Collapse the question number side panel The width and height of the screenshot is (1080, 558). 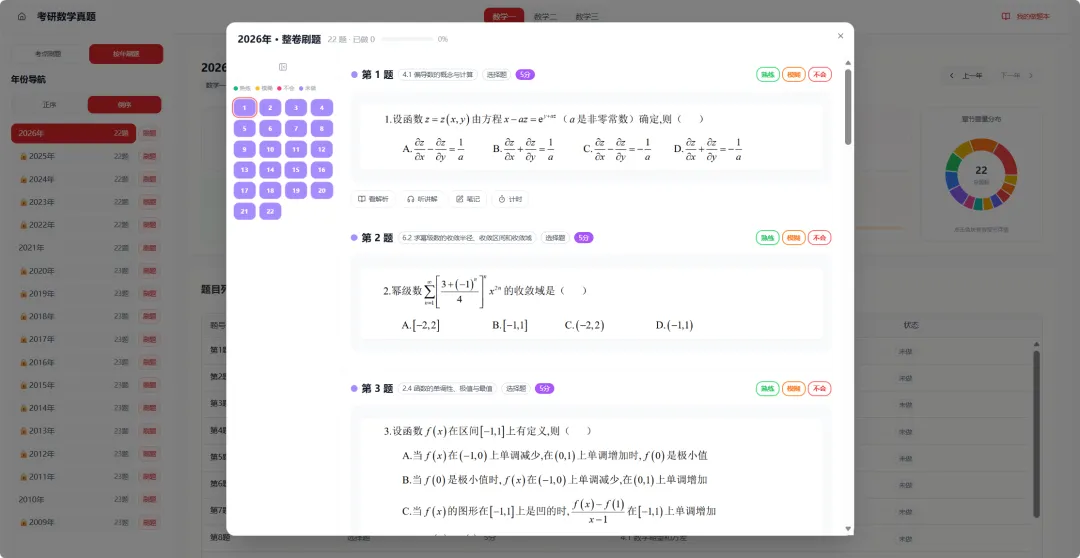283,67
